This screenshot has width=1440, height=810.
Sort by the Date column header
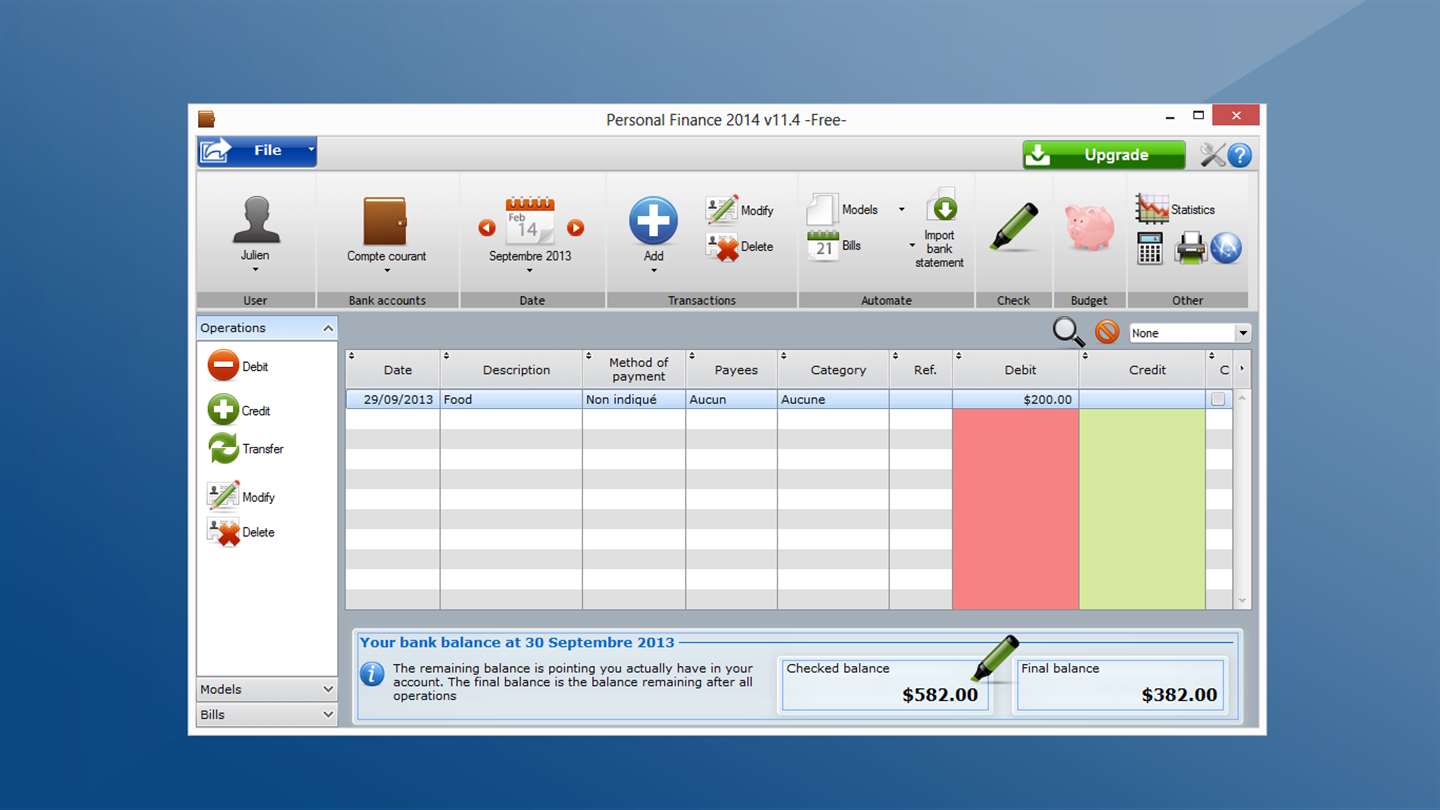point(393,370)
